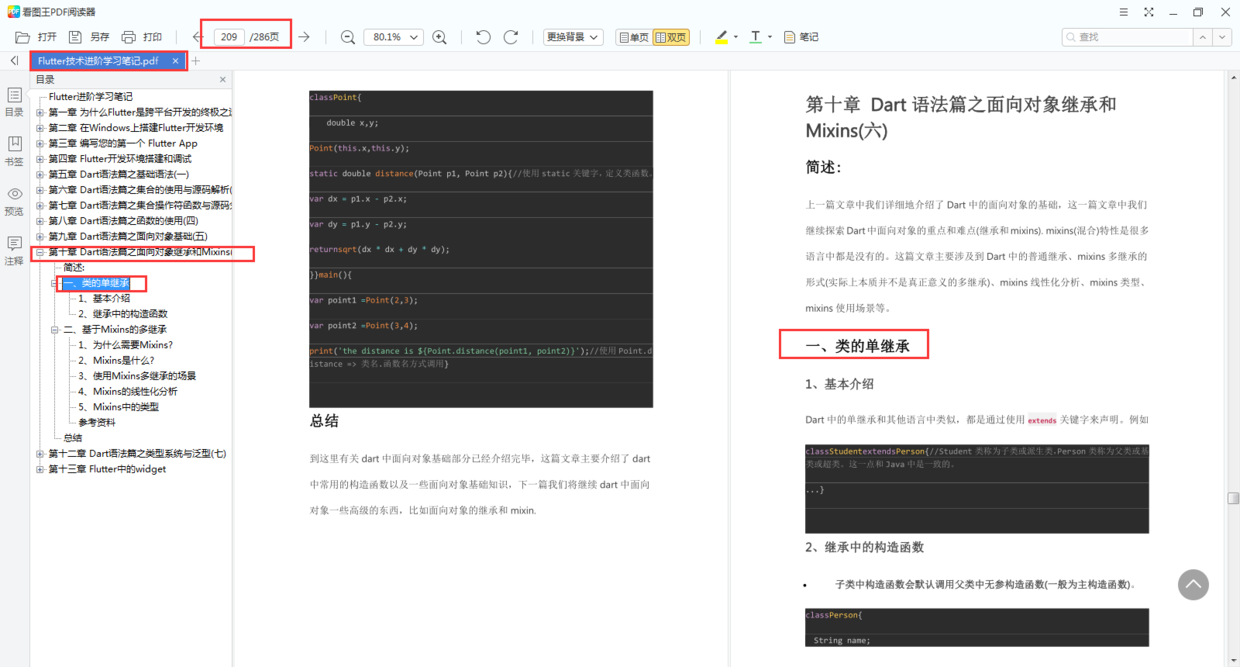
Task: Expand 第一章 为什么Flutter tree node
Action: point(40,113)
